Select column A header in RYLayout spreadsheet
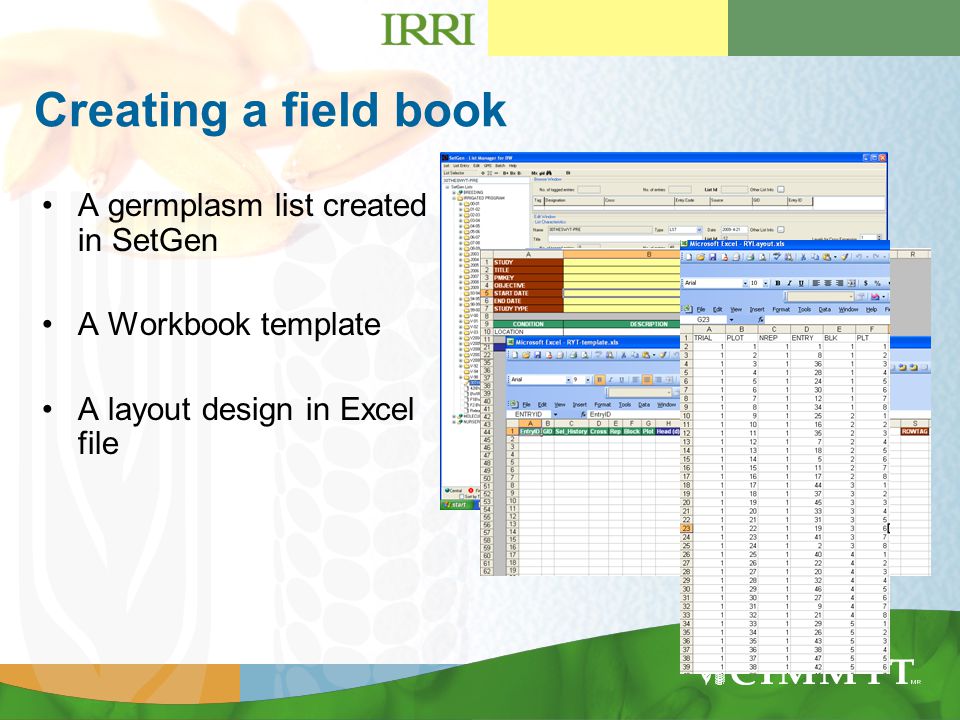The image size is (960, 720). (x=709, y=329)
